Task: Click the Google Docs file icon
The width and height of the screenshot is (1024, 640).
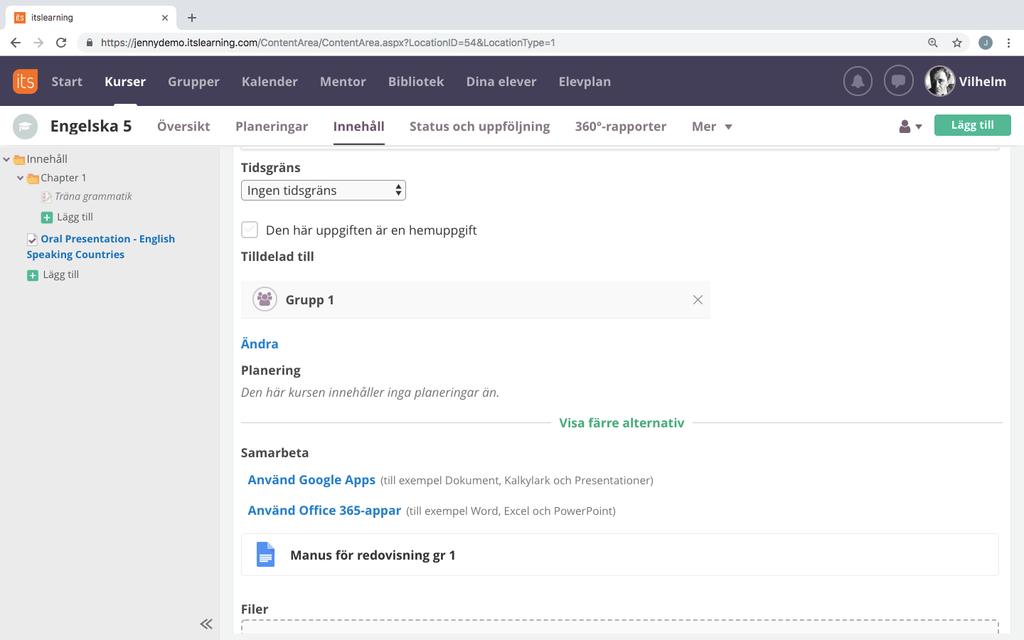Action: tap(265, 555)
